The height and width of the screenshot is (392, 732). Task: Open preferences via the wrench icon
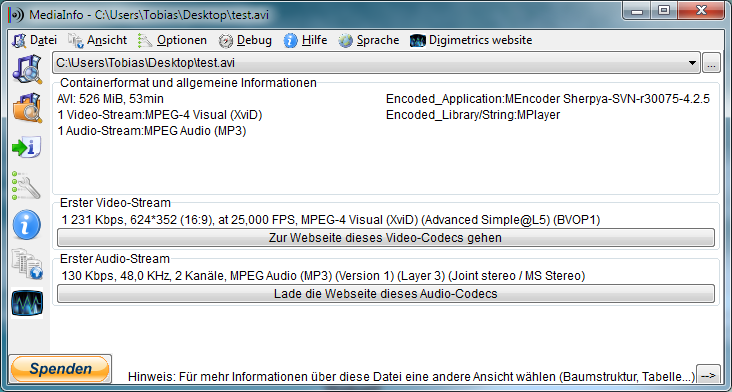27,186
